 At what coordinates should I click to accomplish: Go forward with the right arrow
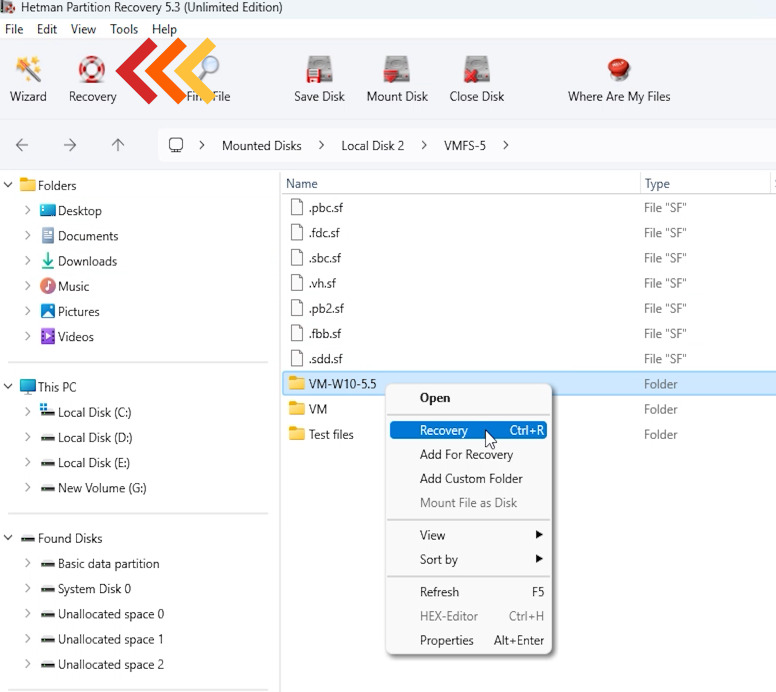pos(70,145)
